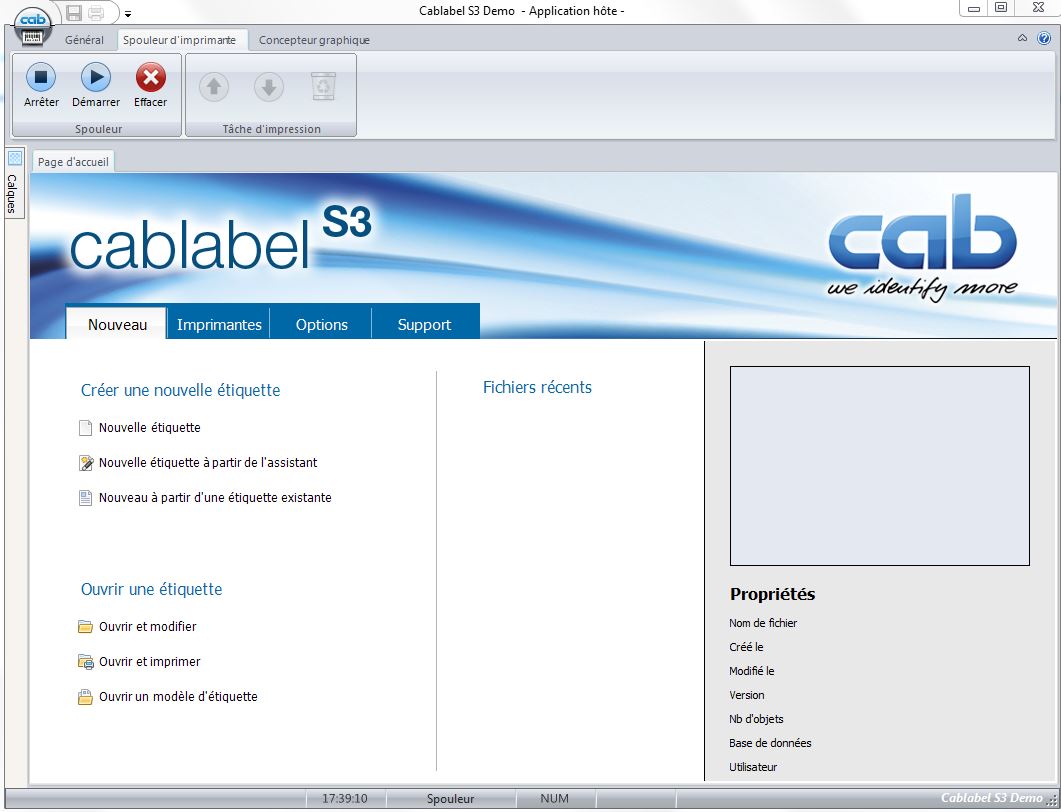Click the empty label preview thumbnail

tap(880, 466)
